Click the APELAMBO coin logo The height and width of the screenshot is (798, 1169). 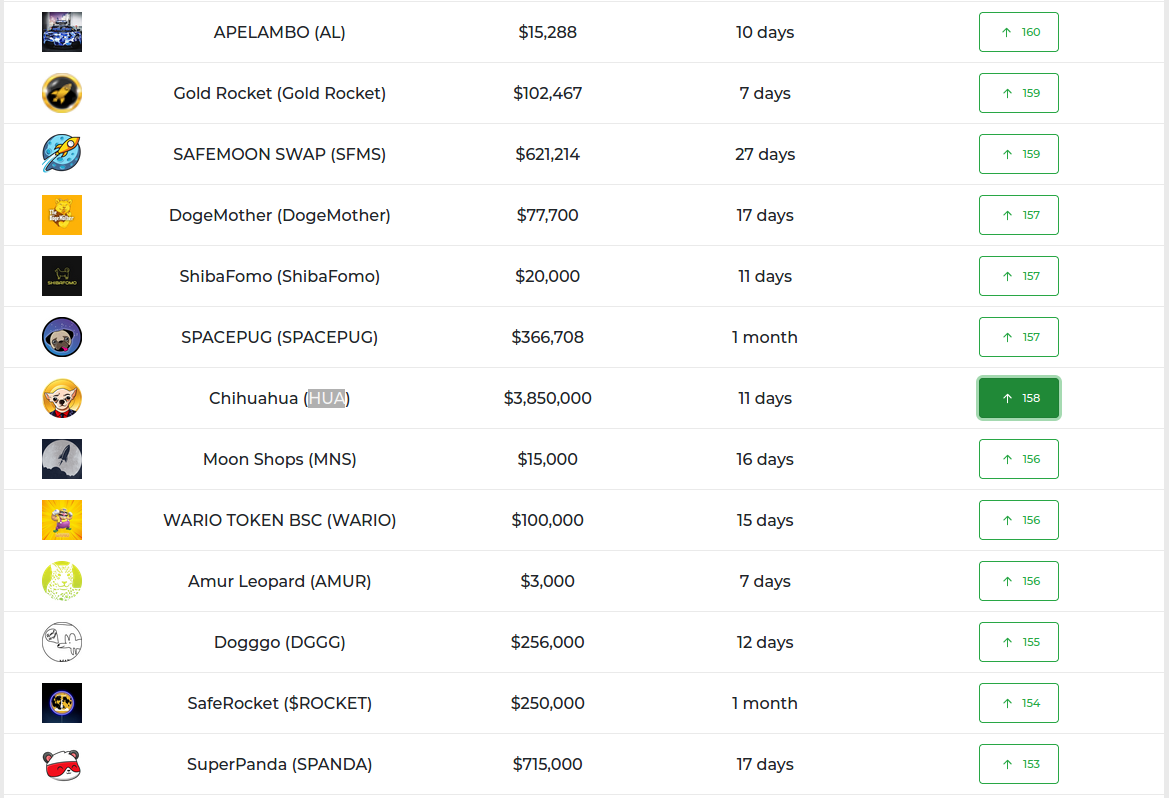point(62,32)
